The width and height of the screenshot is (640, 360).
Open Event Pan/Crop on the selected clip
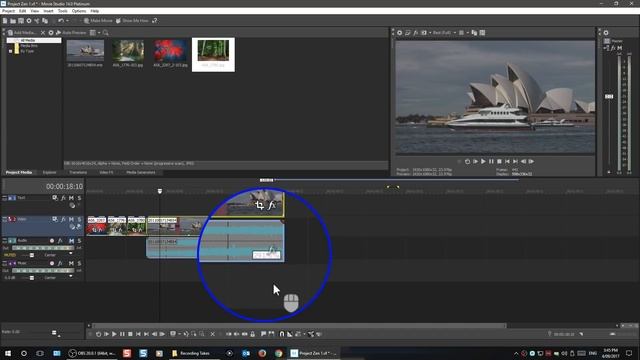click(x=260, y=205)
